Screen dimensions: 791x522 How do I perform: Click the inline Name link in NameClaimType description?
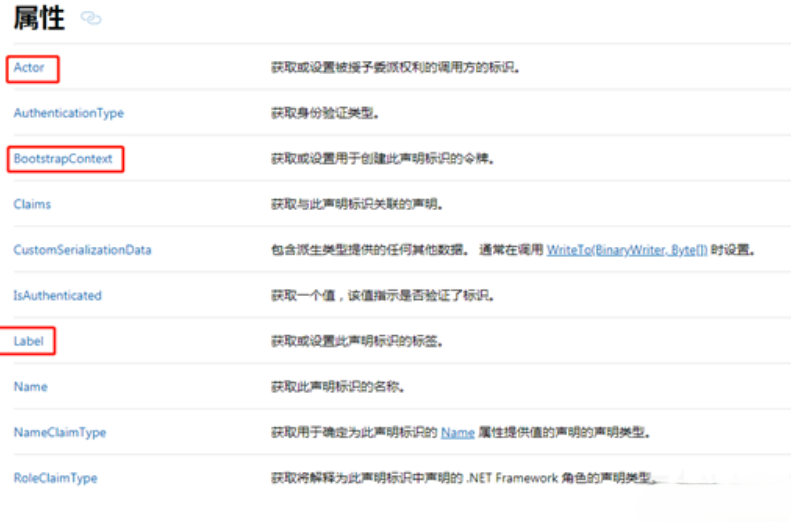pyautogui.click(x=457, y=433)
